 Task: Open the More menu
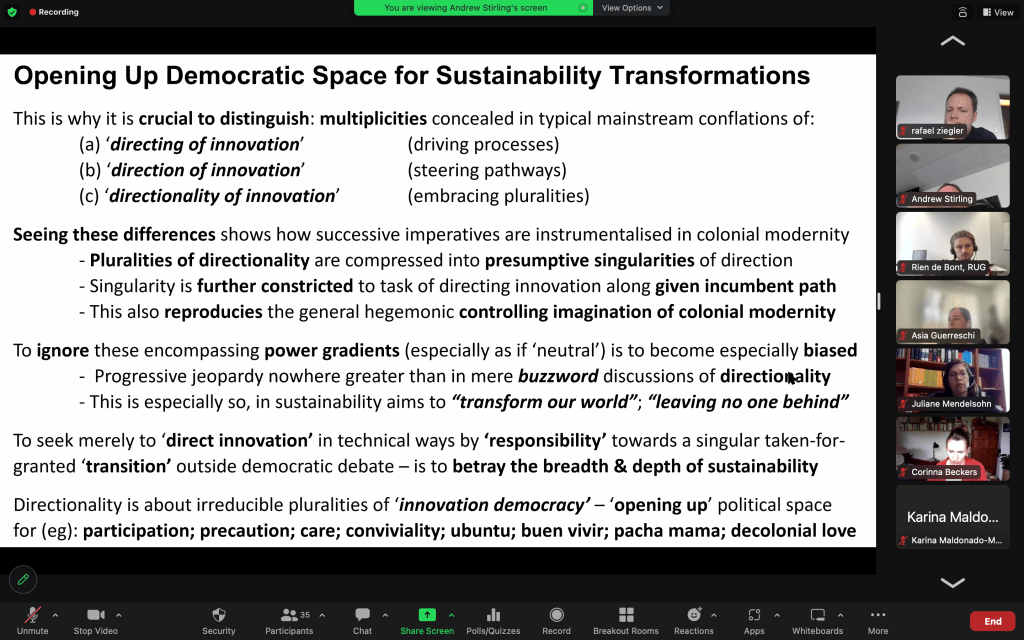pyautogui.click(x=878, y=620)
